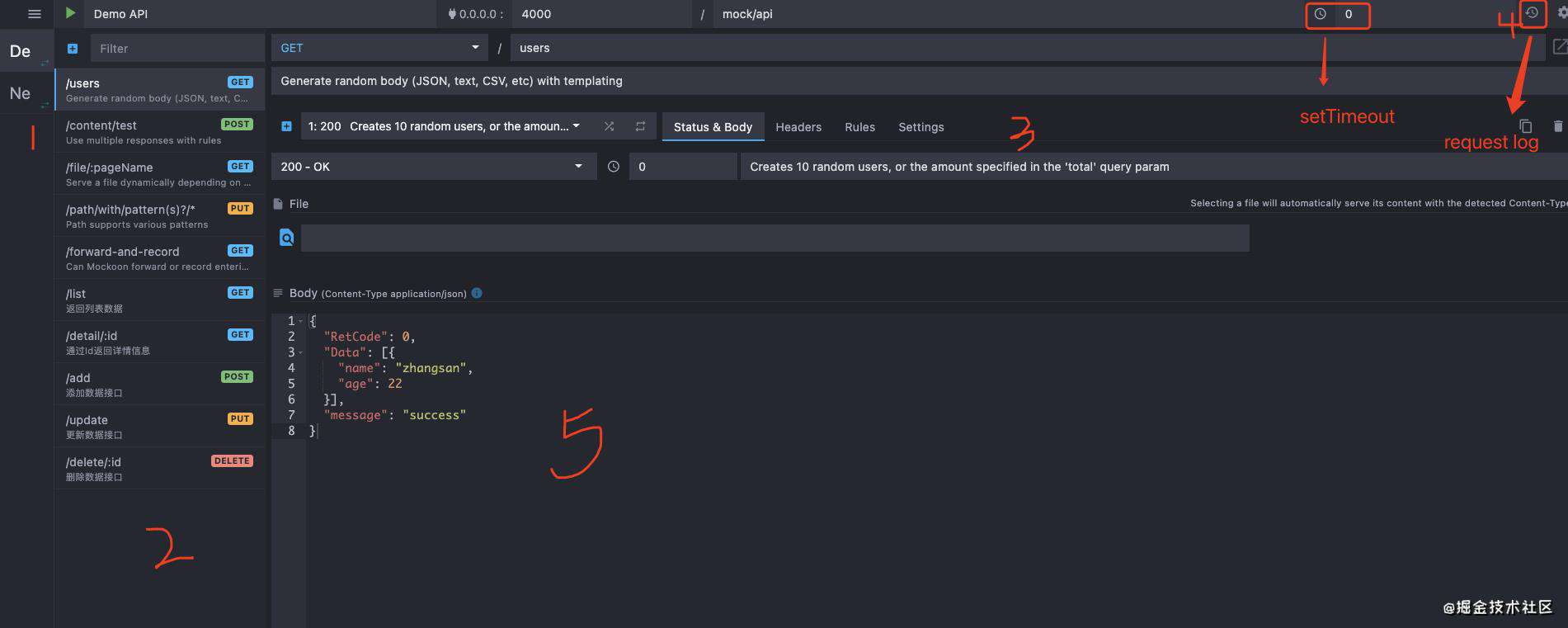This screenshot has width=1568, height=628.
Task: Select the /detail/:id route
Action: [159, 342]
